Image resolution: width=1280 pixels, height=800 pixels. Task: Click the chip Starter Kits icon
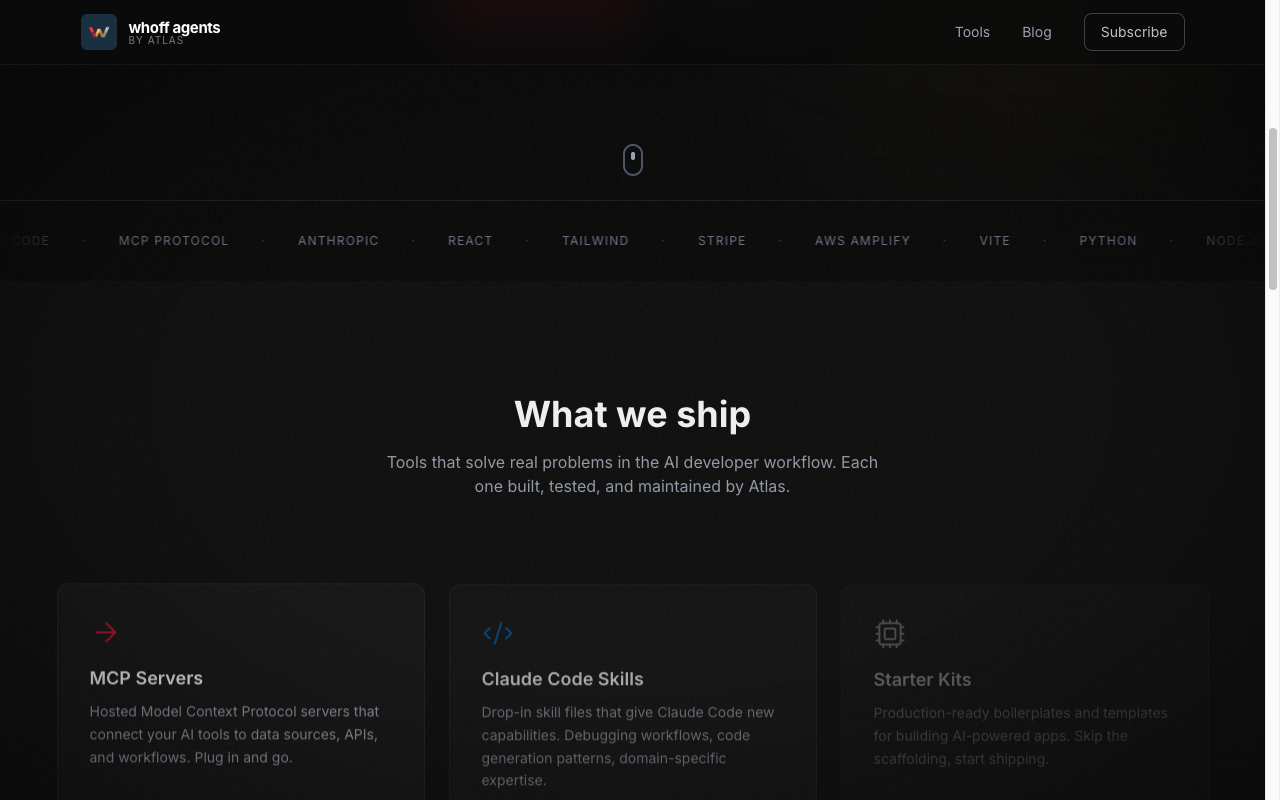pyautogui.click(x=890, y=634)
